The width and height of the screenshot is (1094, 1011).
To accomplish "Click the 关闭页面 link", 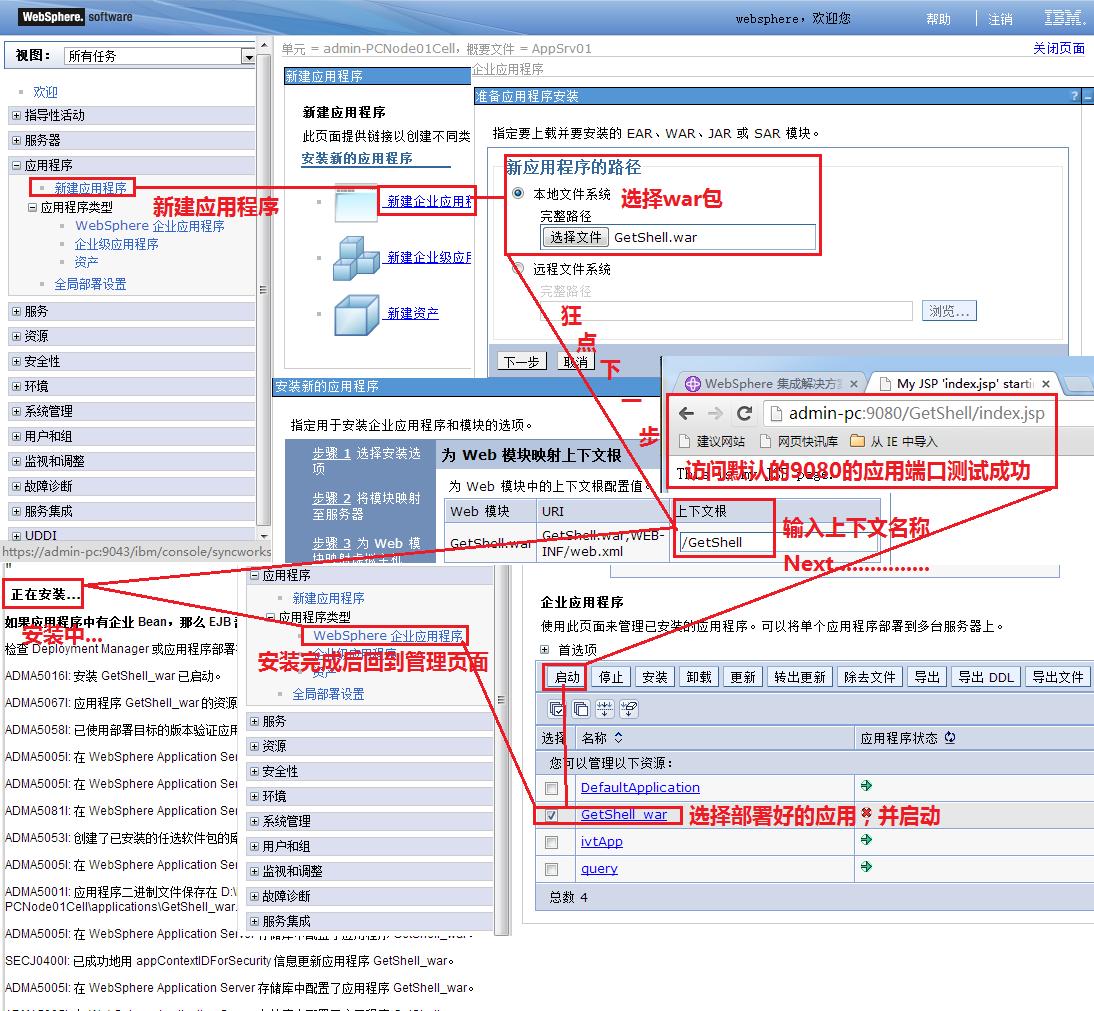I will tap(1058, 48).
